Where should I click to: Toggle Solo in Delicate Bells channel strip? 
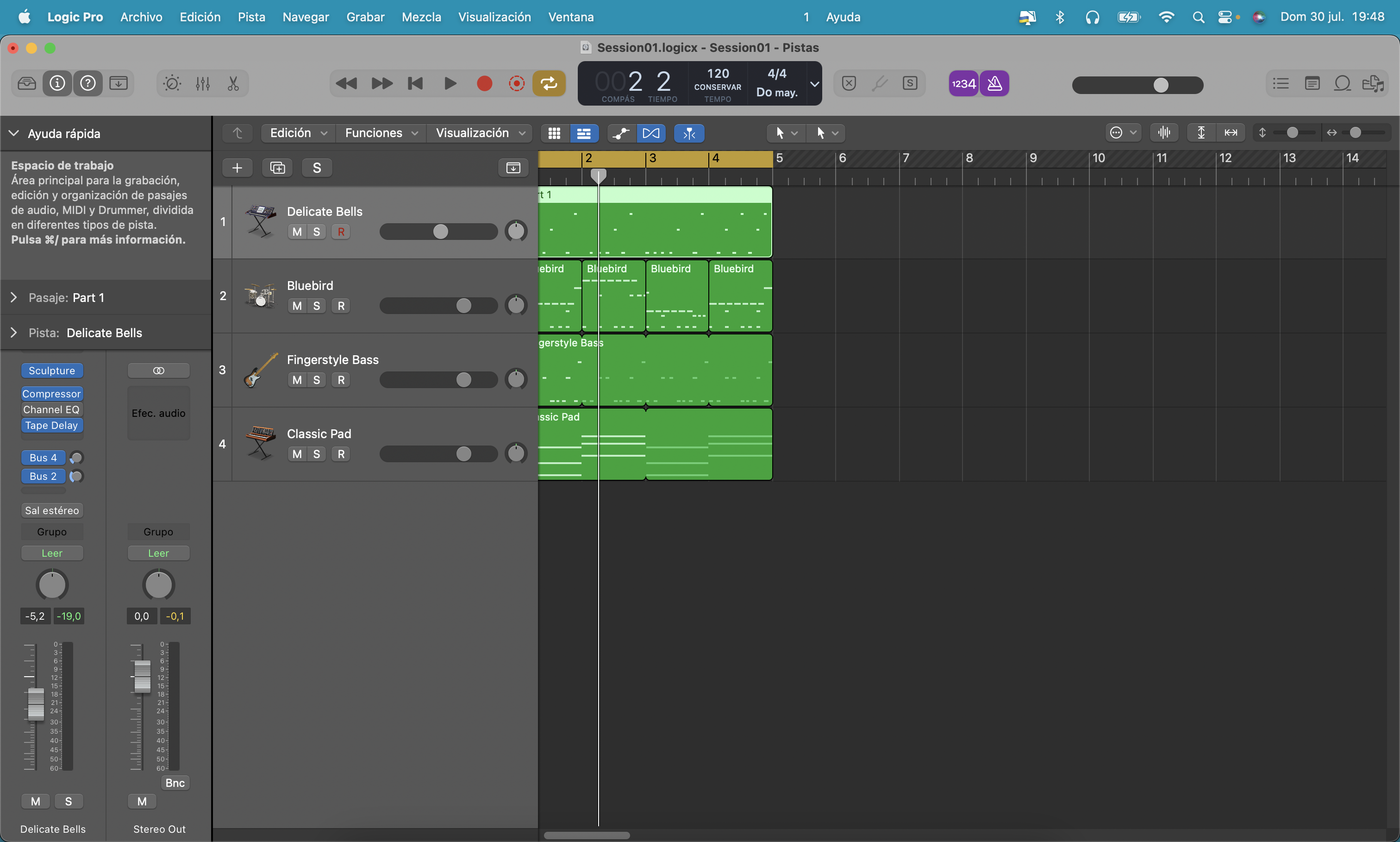pos(68,801)
